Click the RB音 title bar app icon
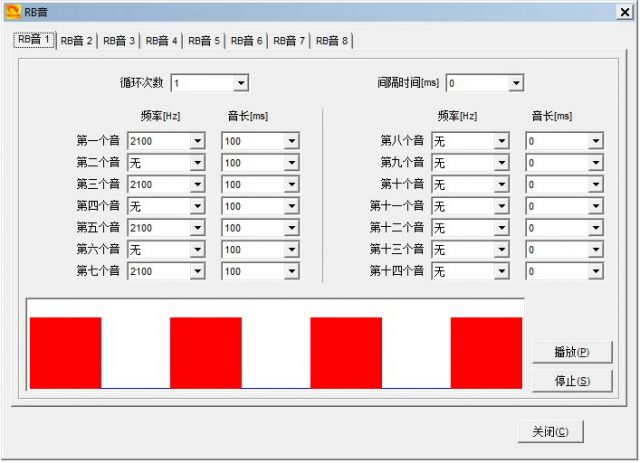640x463 pixels. pyautogui.click(x=13, y=12)
